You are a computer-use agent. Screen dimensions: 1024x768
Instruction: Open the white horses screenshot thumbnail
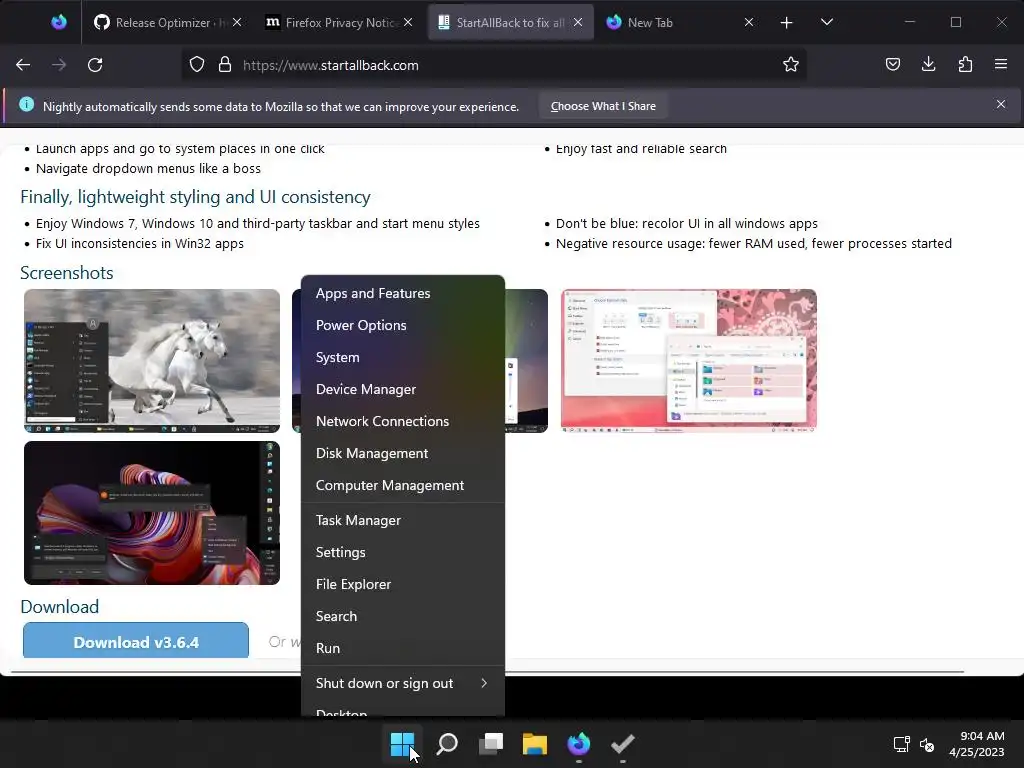coord(152,361)
